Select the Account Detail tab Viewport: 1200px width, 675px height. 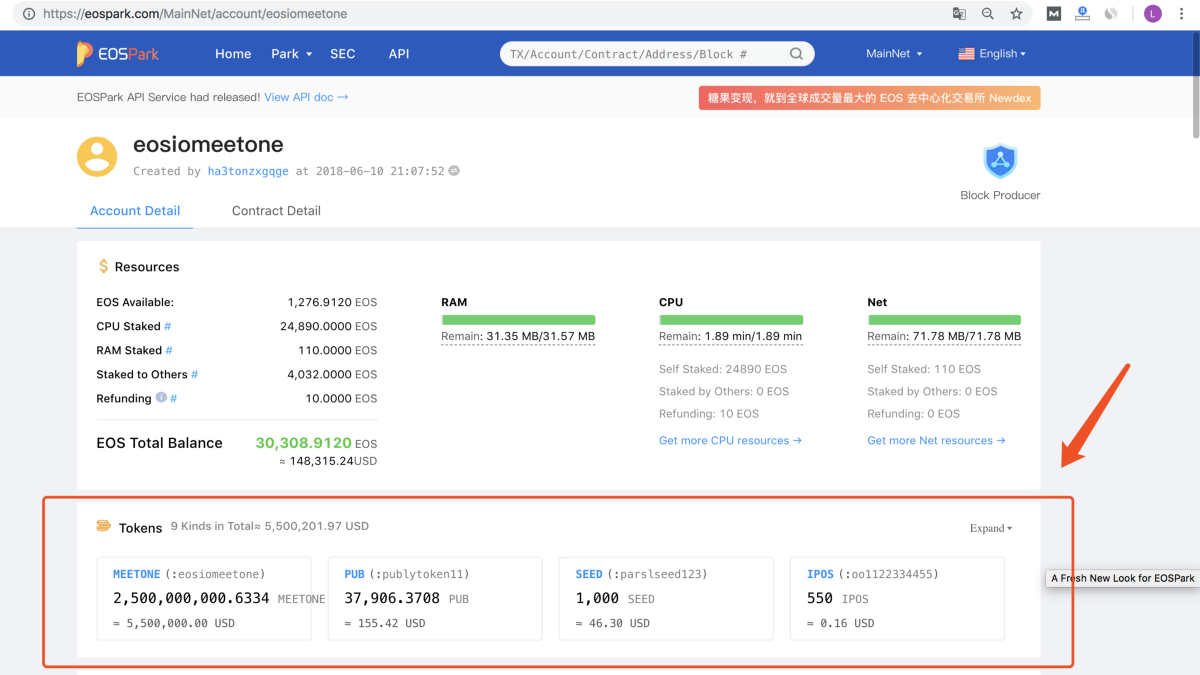coord(135,211)
